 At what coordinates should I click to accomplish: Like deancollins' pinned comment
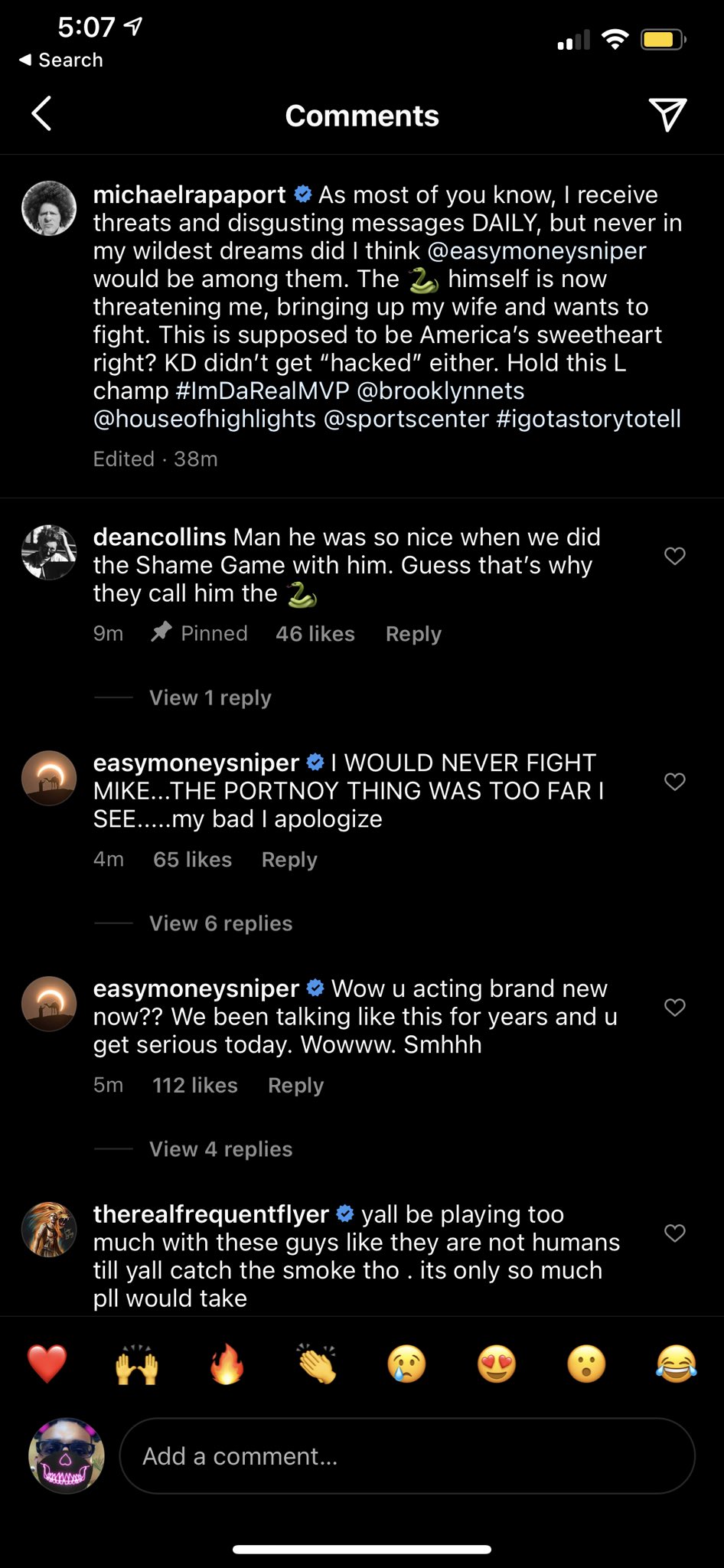[x=674, y=556]
